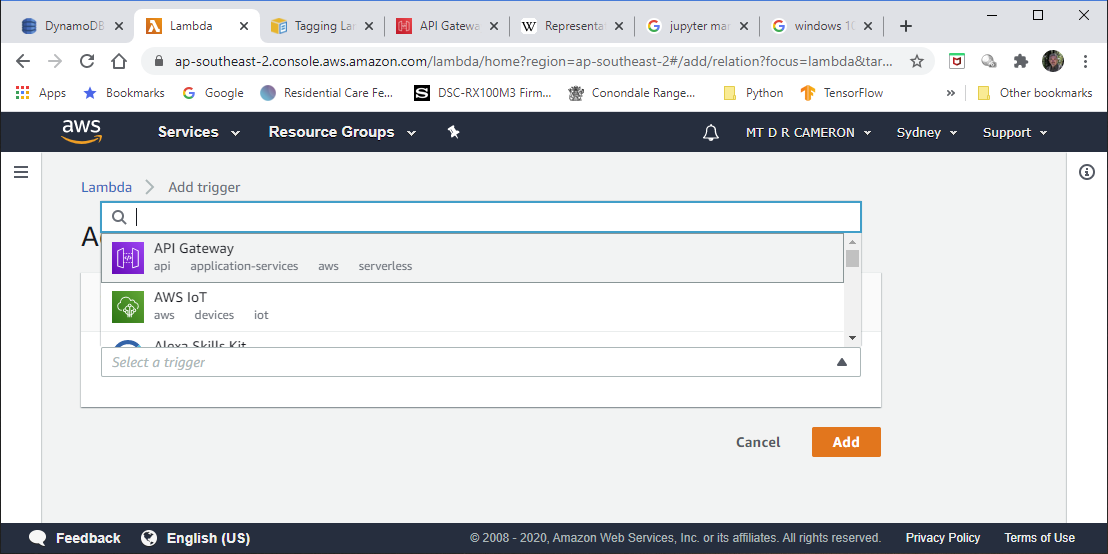This screenshot has width=1108, height=554.
Task: Click the Add button
Action: point(846,442)
